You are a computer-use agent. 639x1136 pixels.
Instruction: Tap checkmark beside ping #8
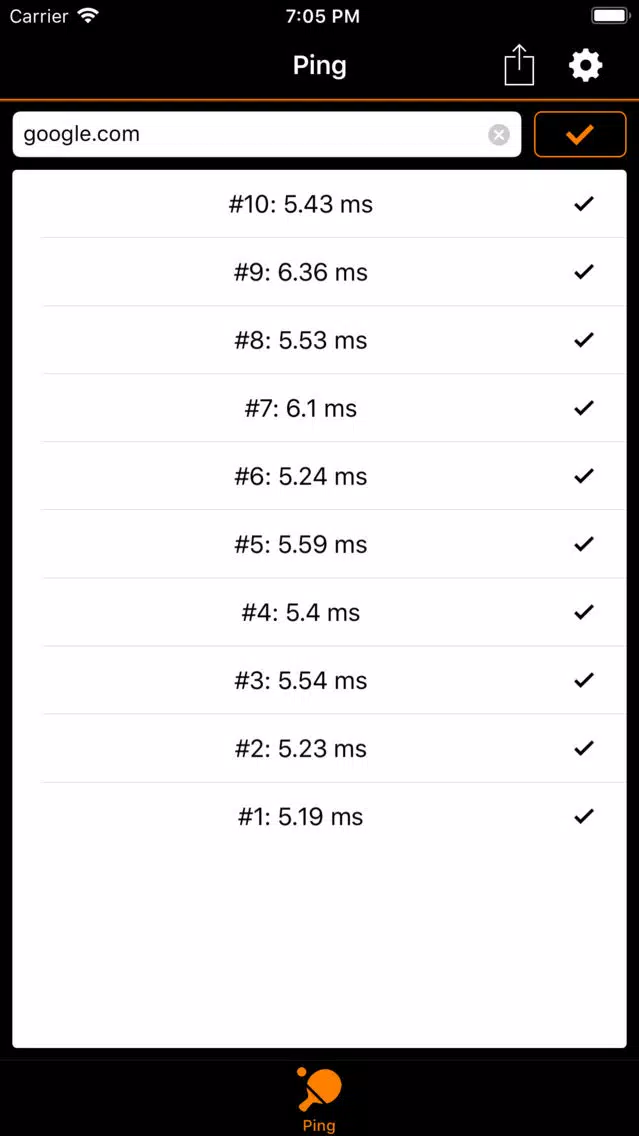[x=583, y=340]
